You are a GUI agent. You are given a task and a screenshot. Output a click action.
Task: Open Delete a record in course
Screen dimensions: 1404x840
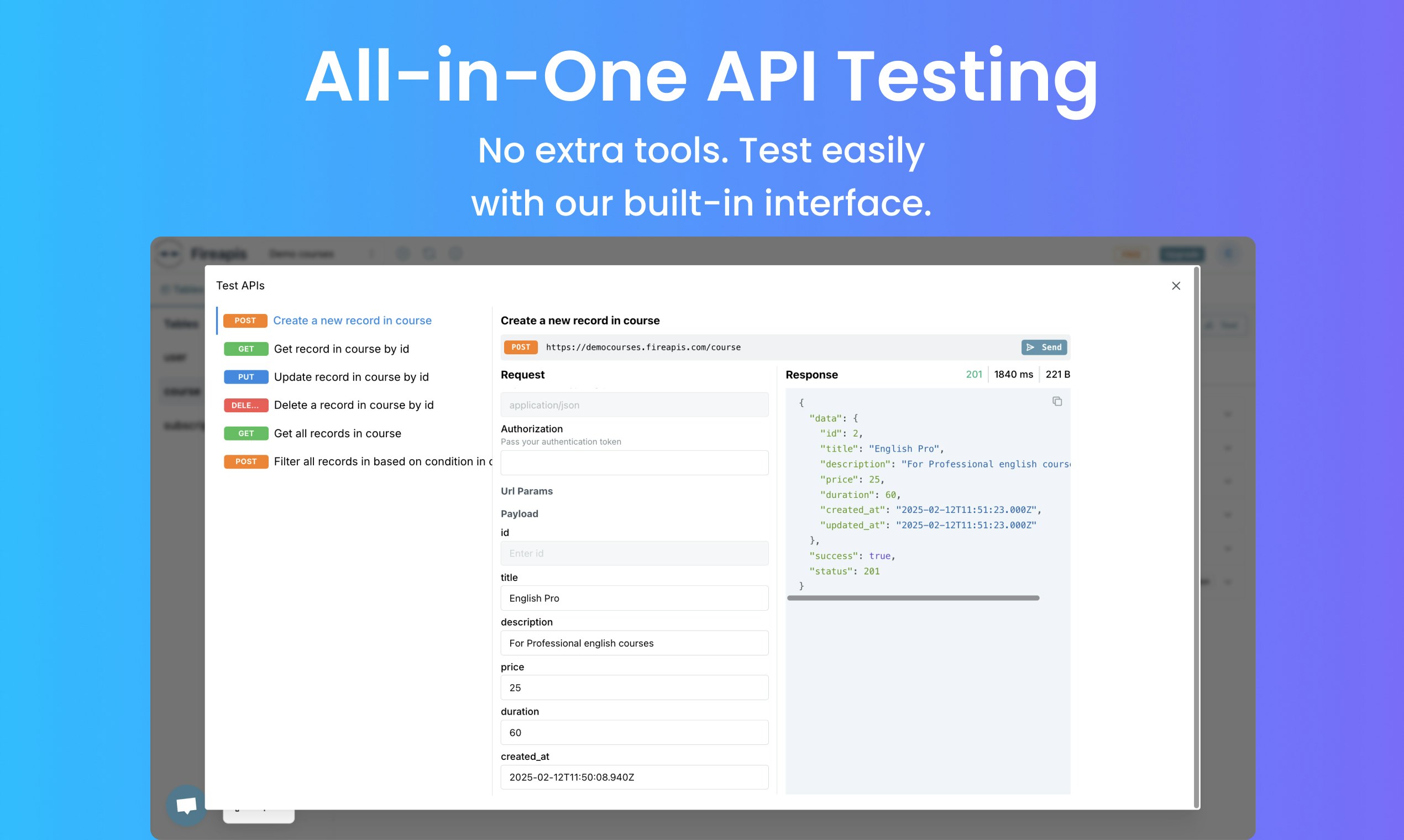pyautogui.click(x=353, y=405)
